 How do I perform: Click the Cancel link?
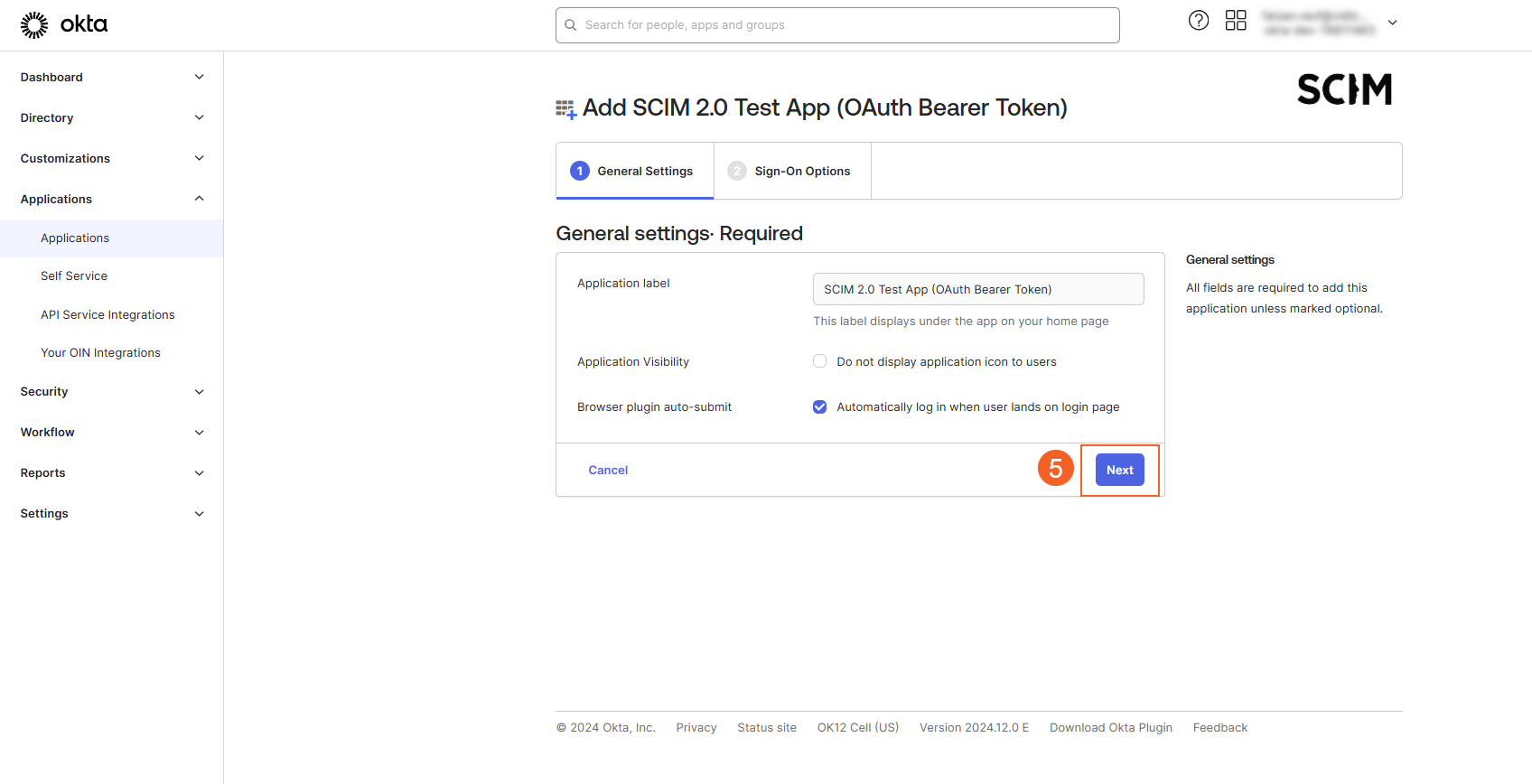pyautogui.click(x=608, y=470)
